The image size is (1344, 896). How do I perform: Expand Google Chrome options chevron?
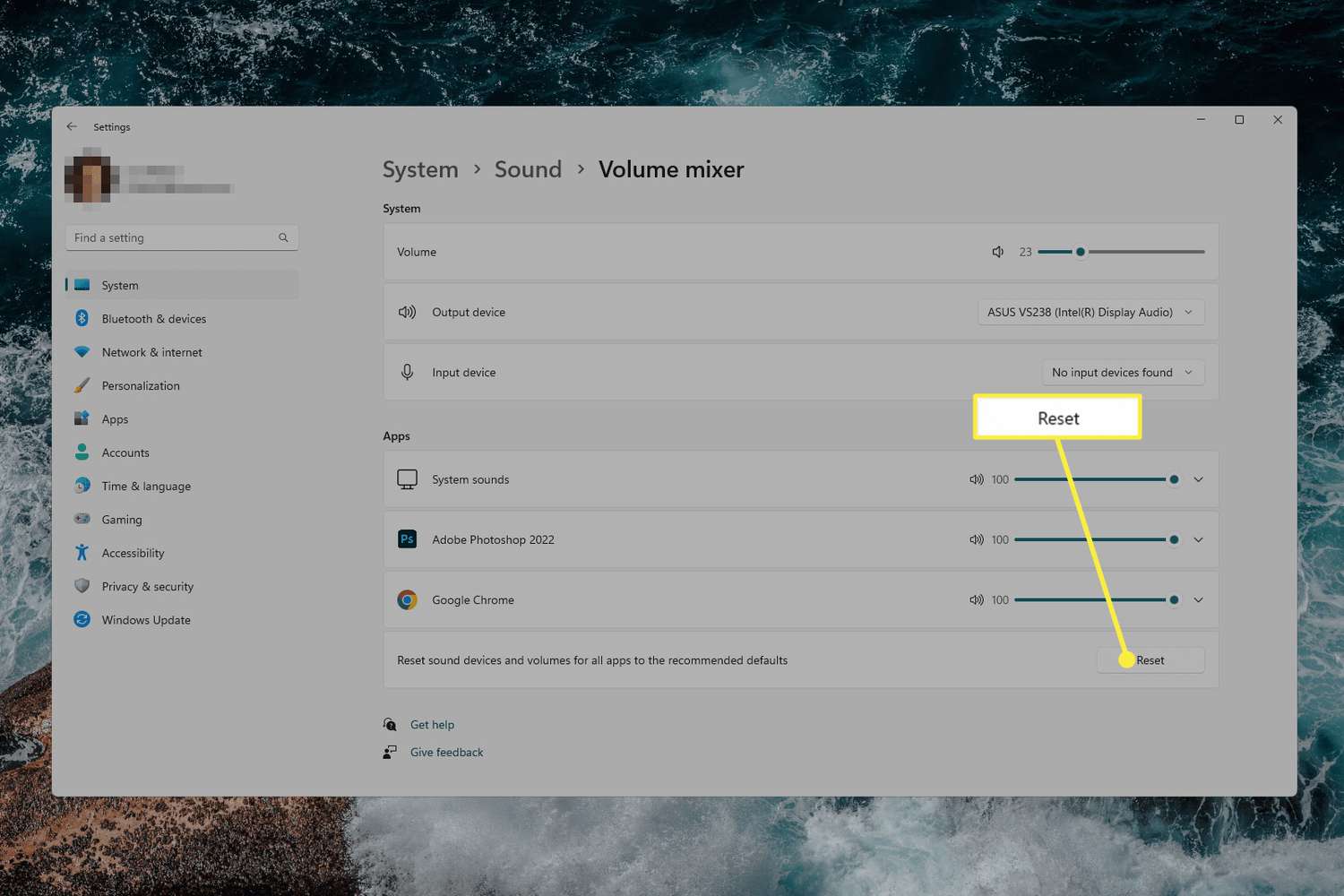[x=1198, y=599]
